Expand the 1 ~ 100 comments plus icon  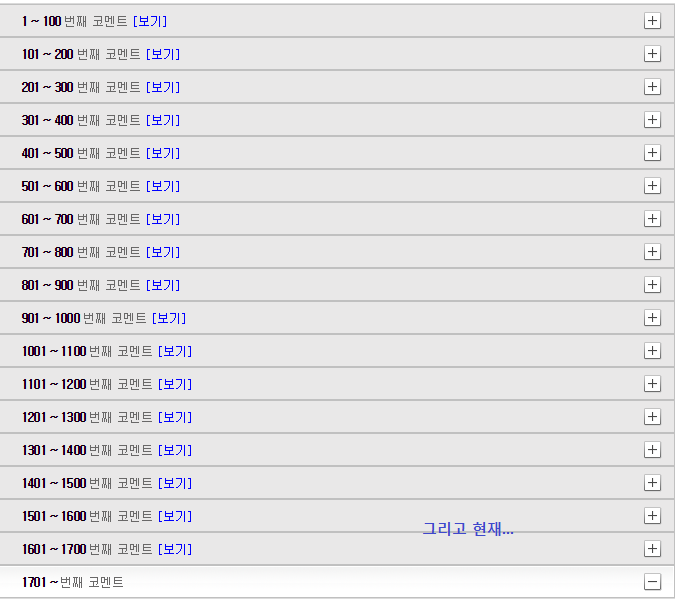pos(652,21)
